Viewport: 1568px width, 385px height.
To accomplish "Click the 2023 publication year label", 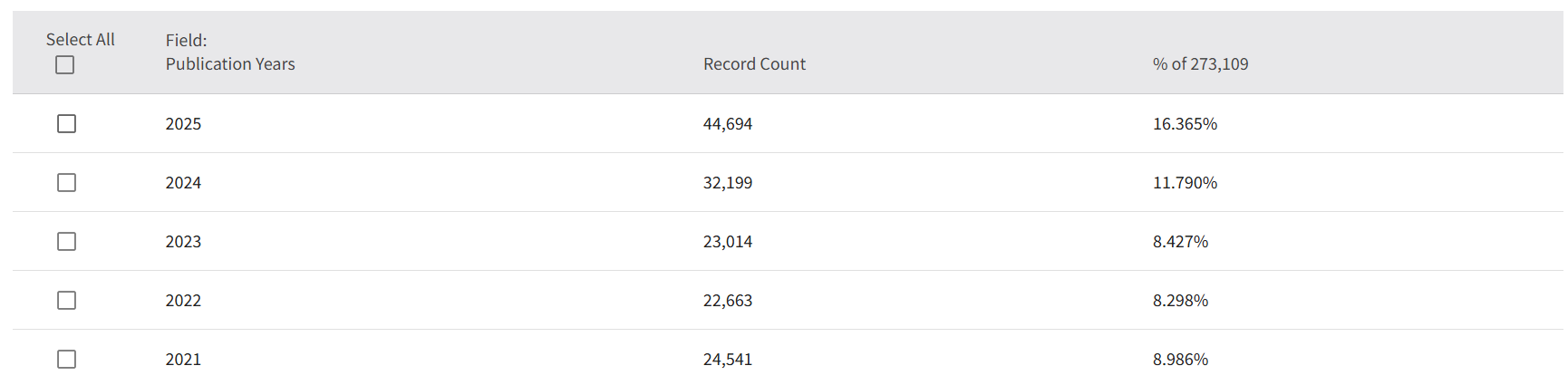I will (x=183, y=242).
